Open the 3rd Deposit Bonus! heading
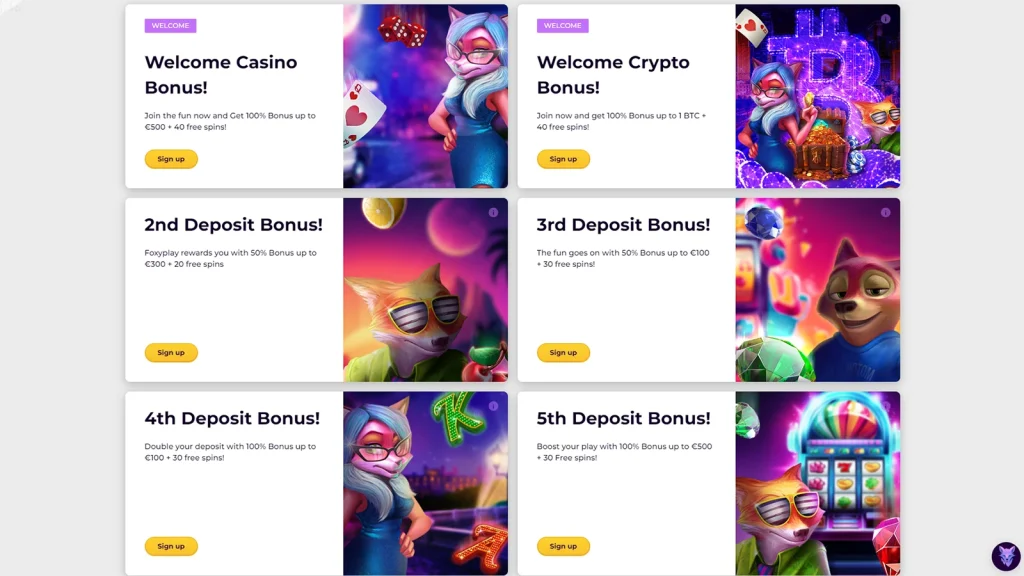 (x=623, y=225)
